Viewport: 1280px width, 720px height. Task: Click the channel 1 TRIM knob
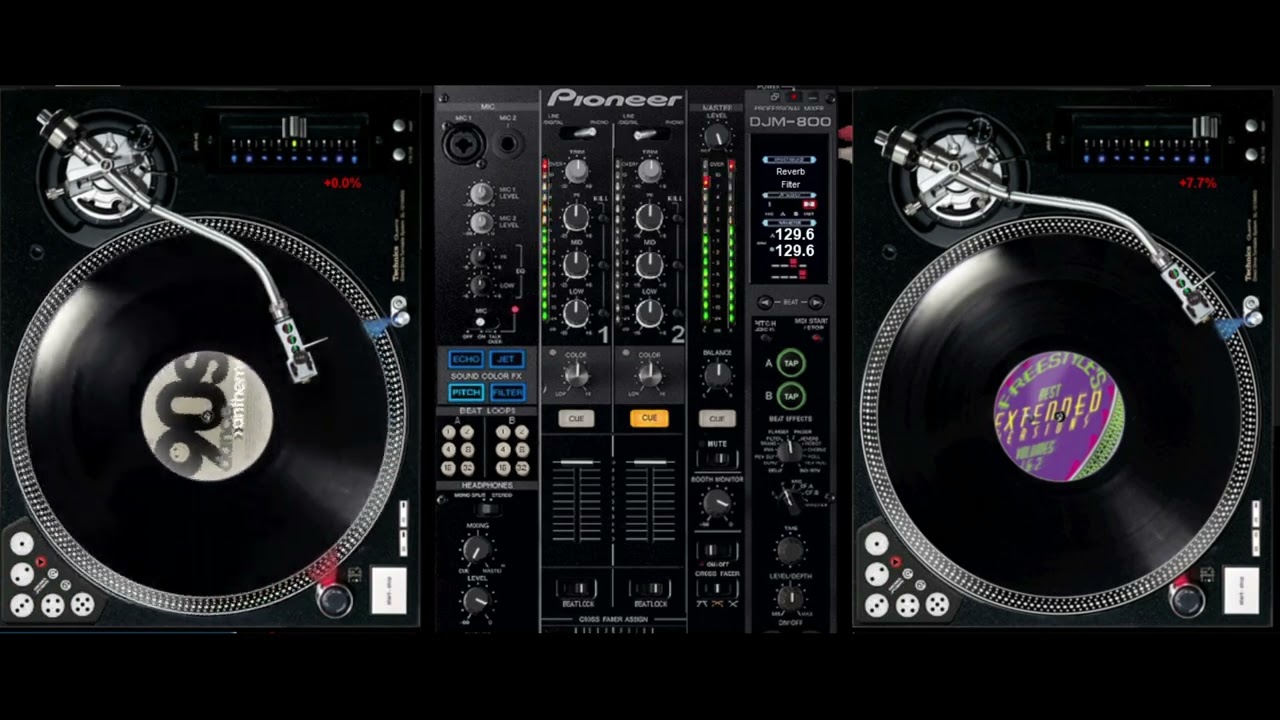pyautogui.click(x=576, y=171)
